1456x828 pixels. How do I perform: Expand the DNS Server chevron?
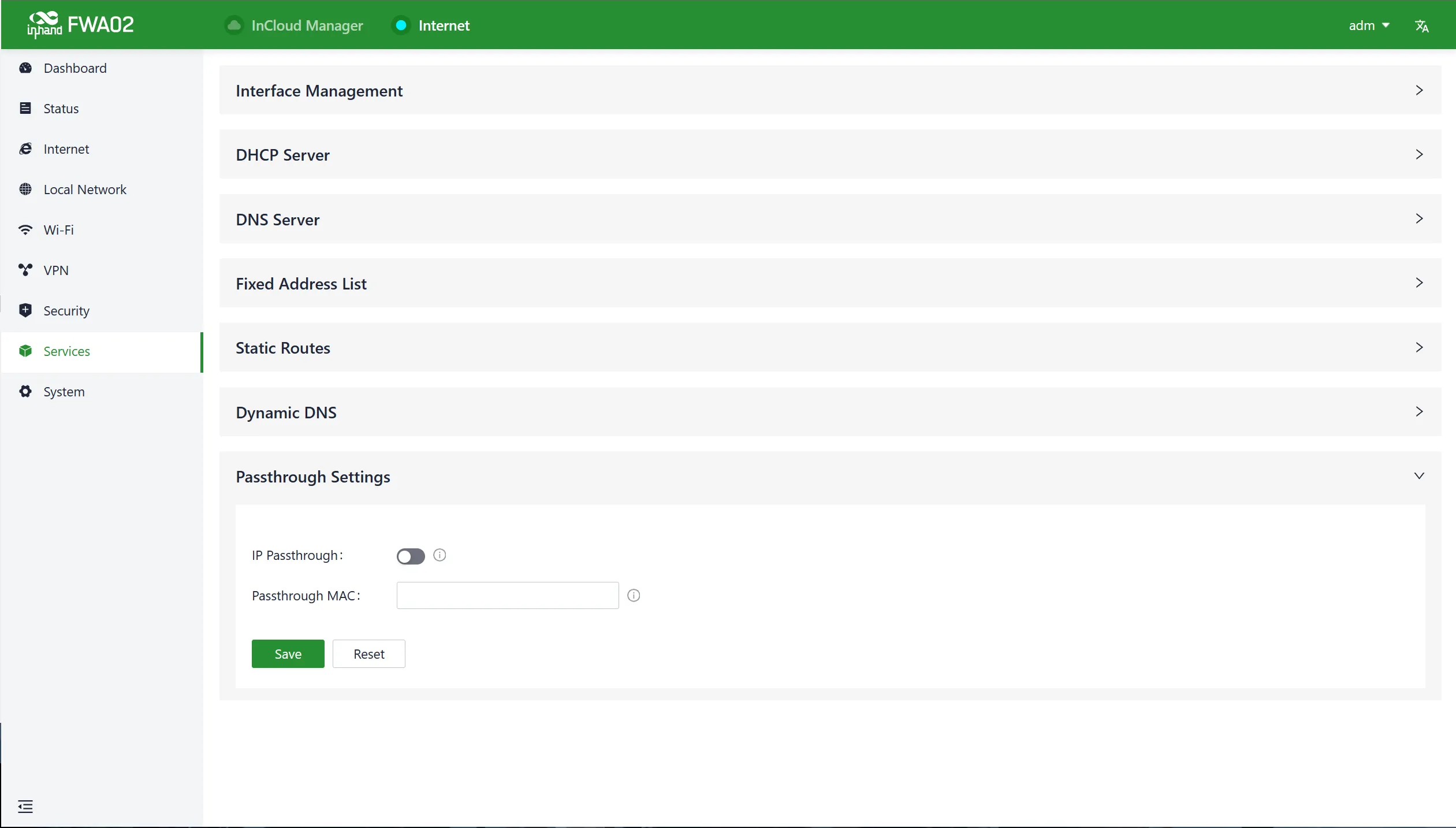coord(1419,218)
